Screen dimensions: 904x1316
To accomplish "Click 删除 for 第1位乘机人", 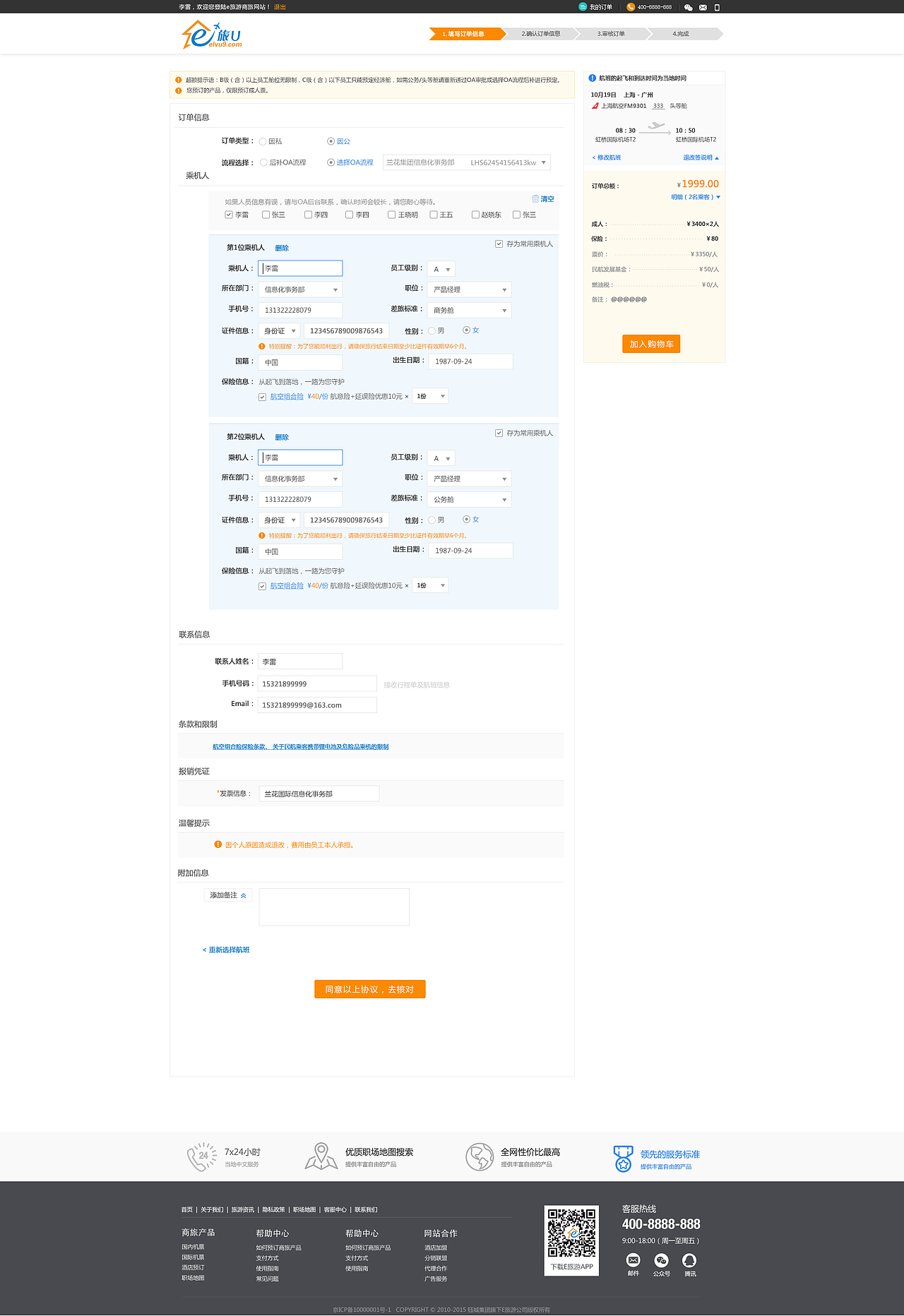I will tap(282, 248).
